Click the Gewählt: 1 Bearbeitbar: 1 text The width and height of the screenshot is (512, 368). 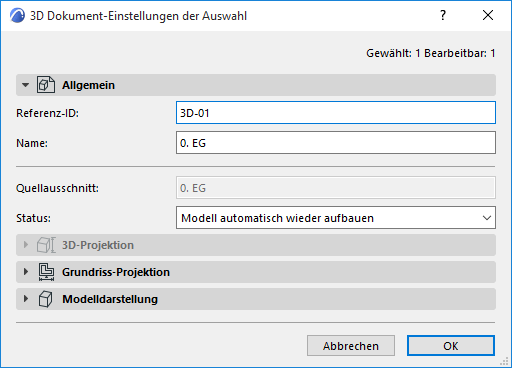click(x=431, y=53)
